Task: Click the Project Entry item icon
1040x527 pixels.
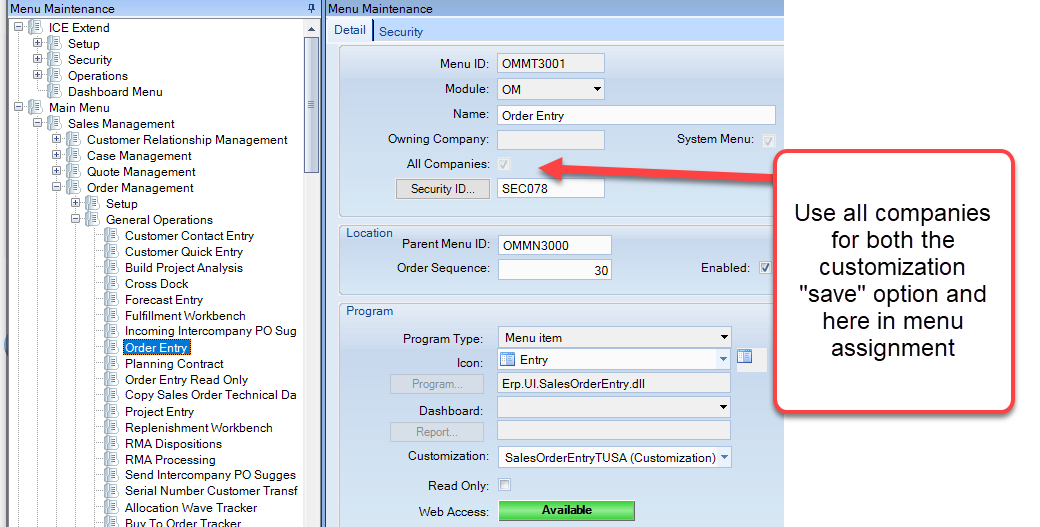Action: pos(112,412)
